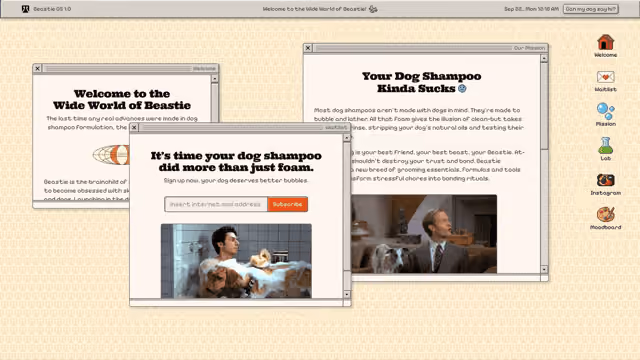Close the Our Mission window
640x360 pixels.
(308, 48)
